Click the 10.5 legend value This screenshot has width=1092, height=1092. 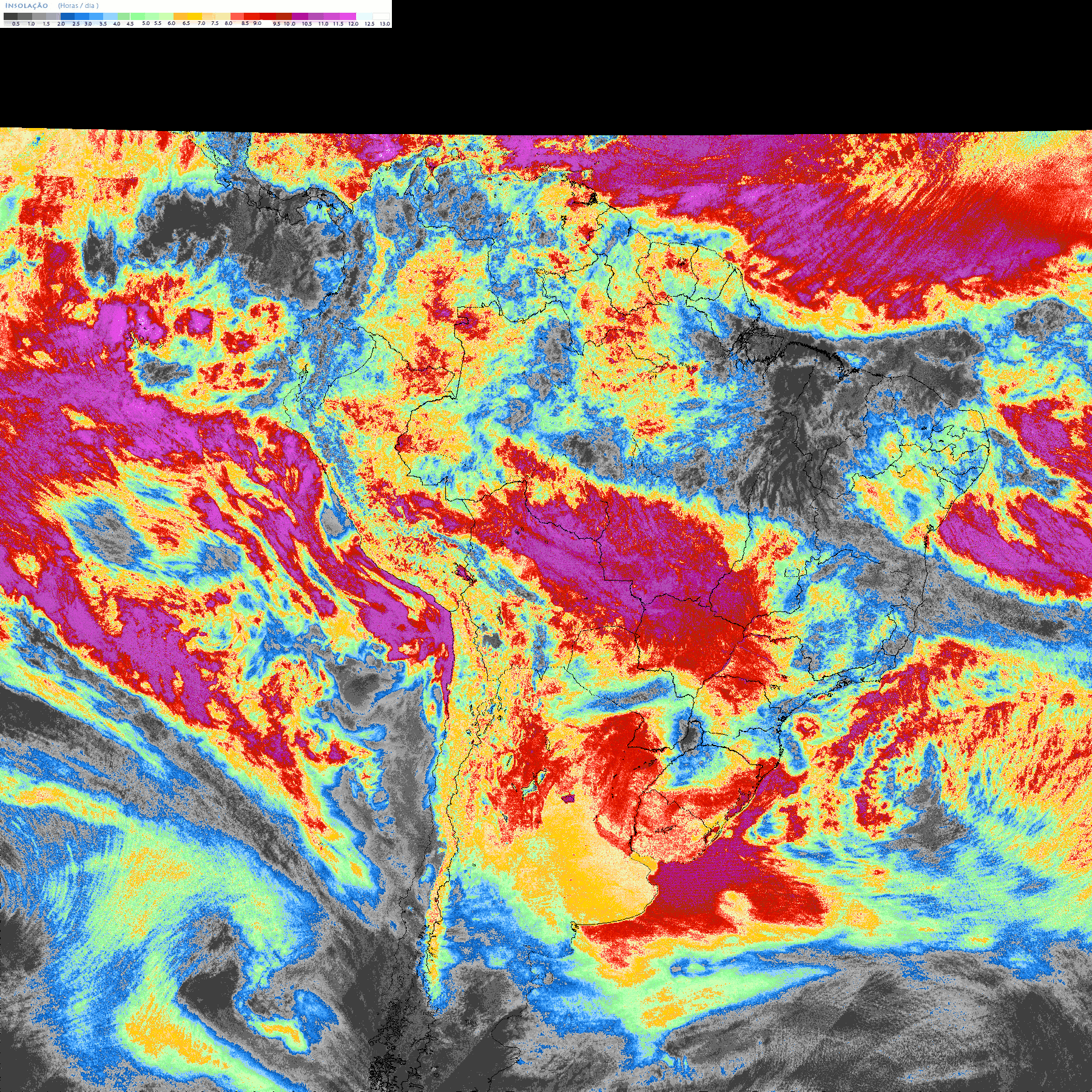pyautogui.click(x=307, y=24)
